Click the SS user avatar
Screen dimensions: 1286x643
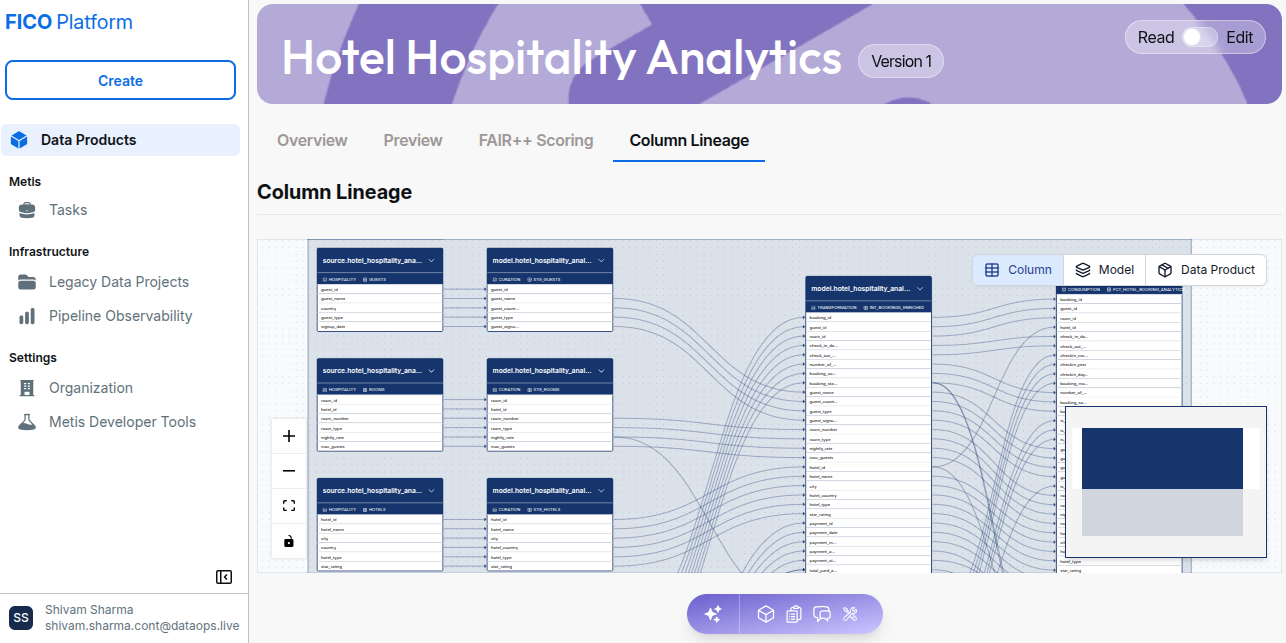21,618
